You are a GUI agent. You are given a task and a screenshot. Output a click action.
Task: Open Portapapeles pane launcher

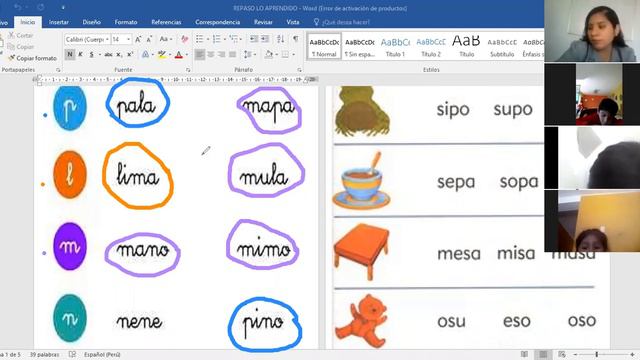58,70
